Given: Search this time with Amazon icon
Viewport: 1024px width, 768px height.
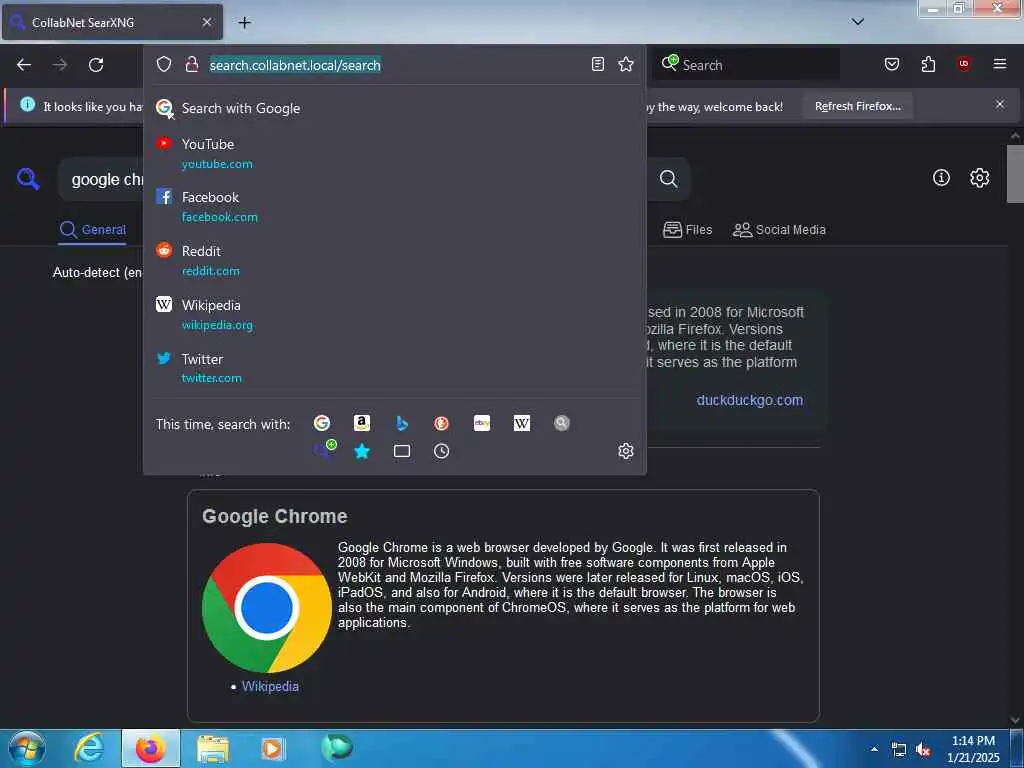Looking at the screenshot, I should pos(362,423).
